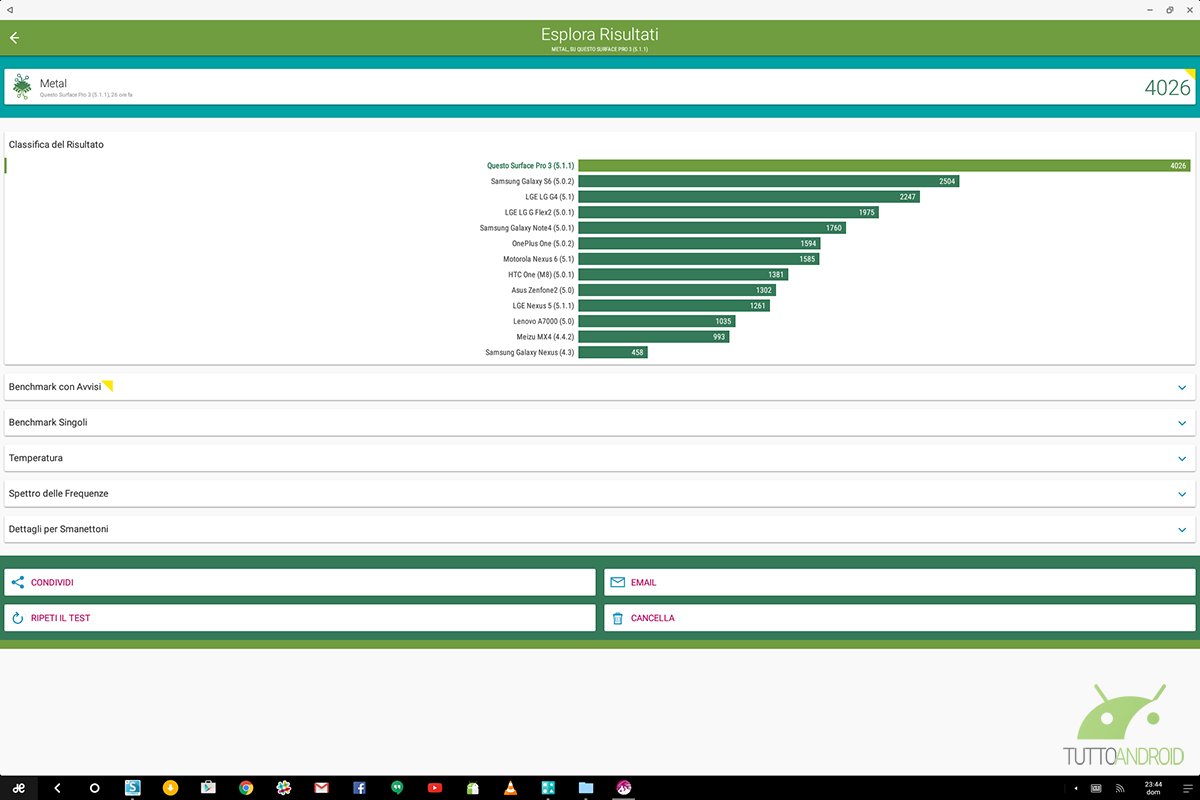Click the LGE Nexus 5 score bar

[x=674, y=305]
